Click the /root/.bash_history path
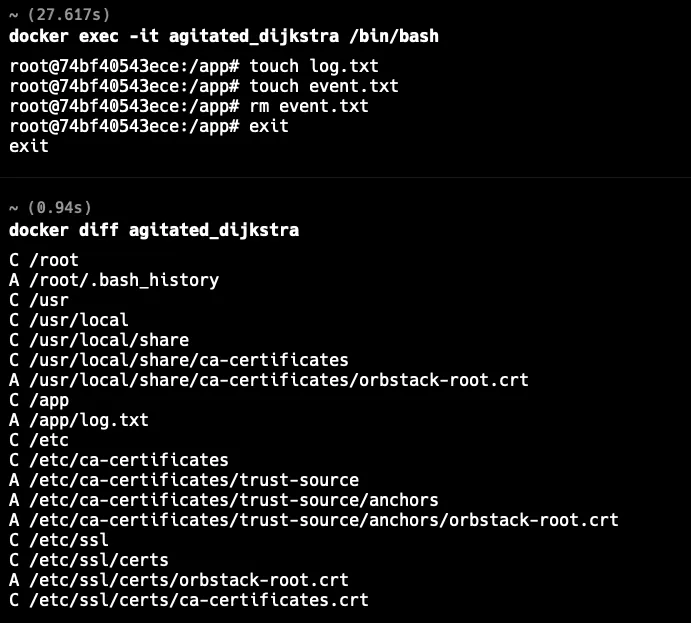This screenshot has width=691, height=623. tap(124, 280)
